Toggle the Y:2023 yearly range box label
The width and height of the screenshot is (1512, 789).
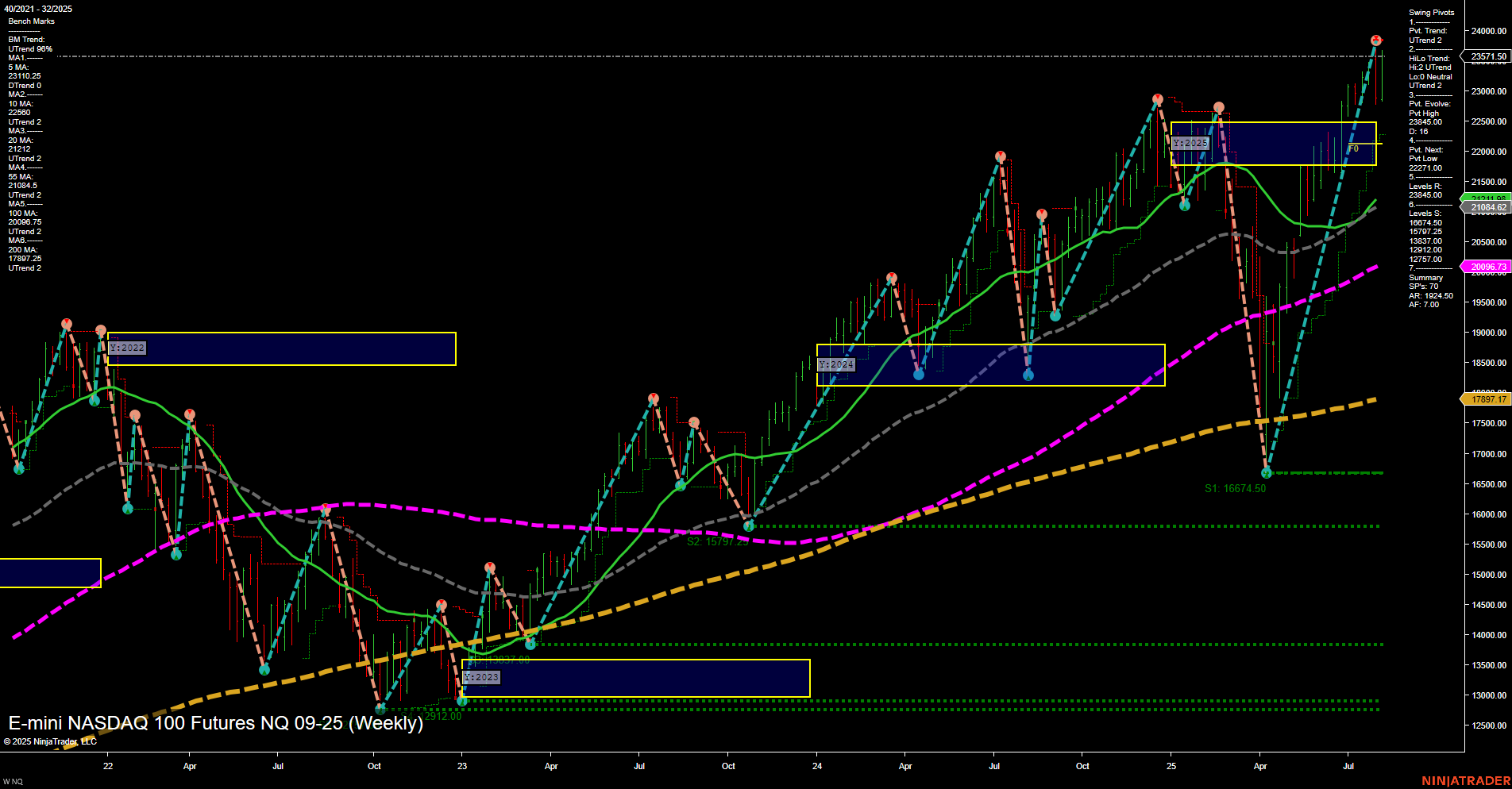[x=480, y=677]
